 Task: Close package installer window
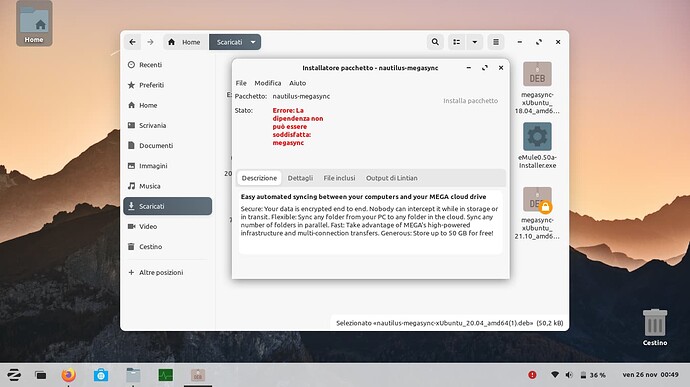(x=501, y=68)
